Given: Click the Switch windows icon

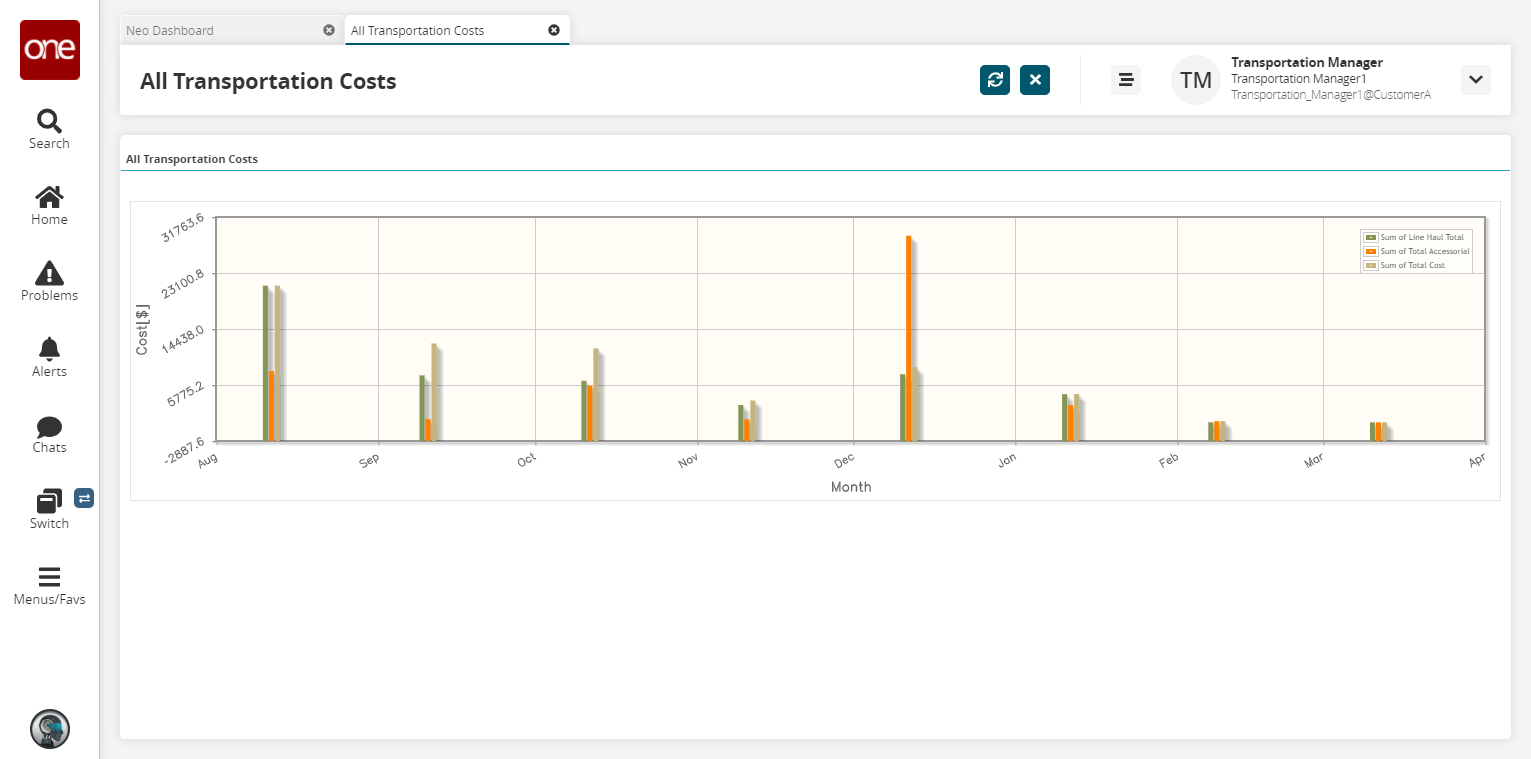Looking at the screenshot, I should click(x=49, y=509).
